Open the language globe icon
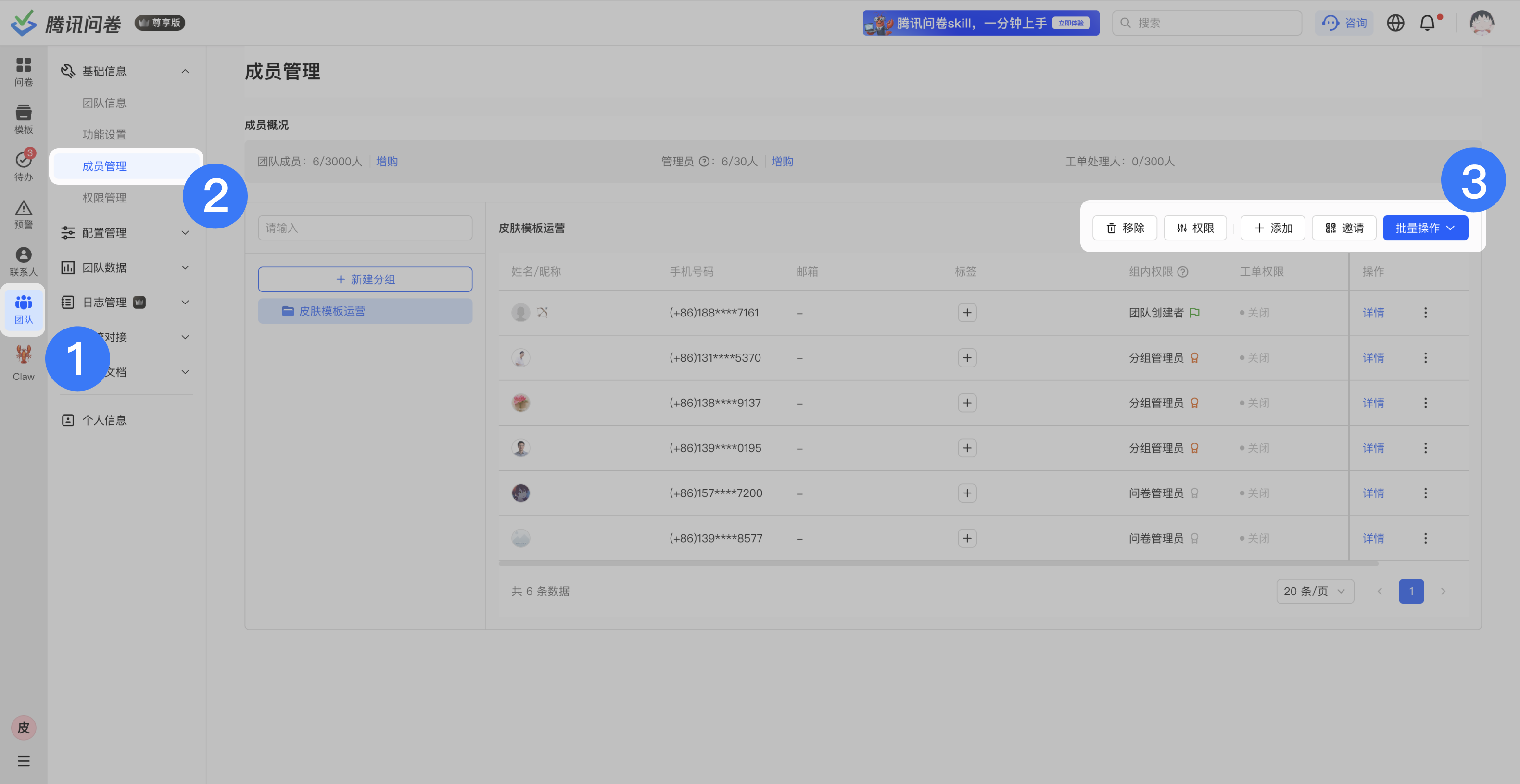 click(1395, 23)
